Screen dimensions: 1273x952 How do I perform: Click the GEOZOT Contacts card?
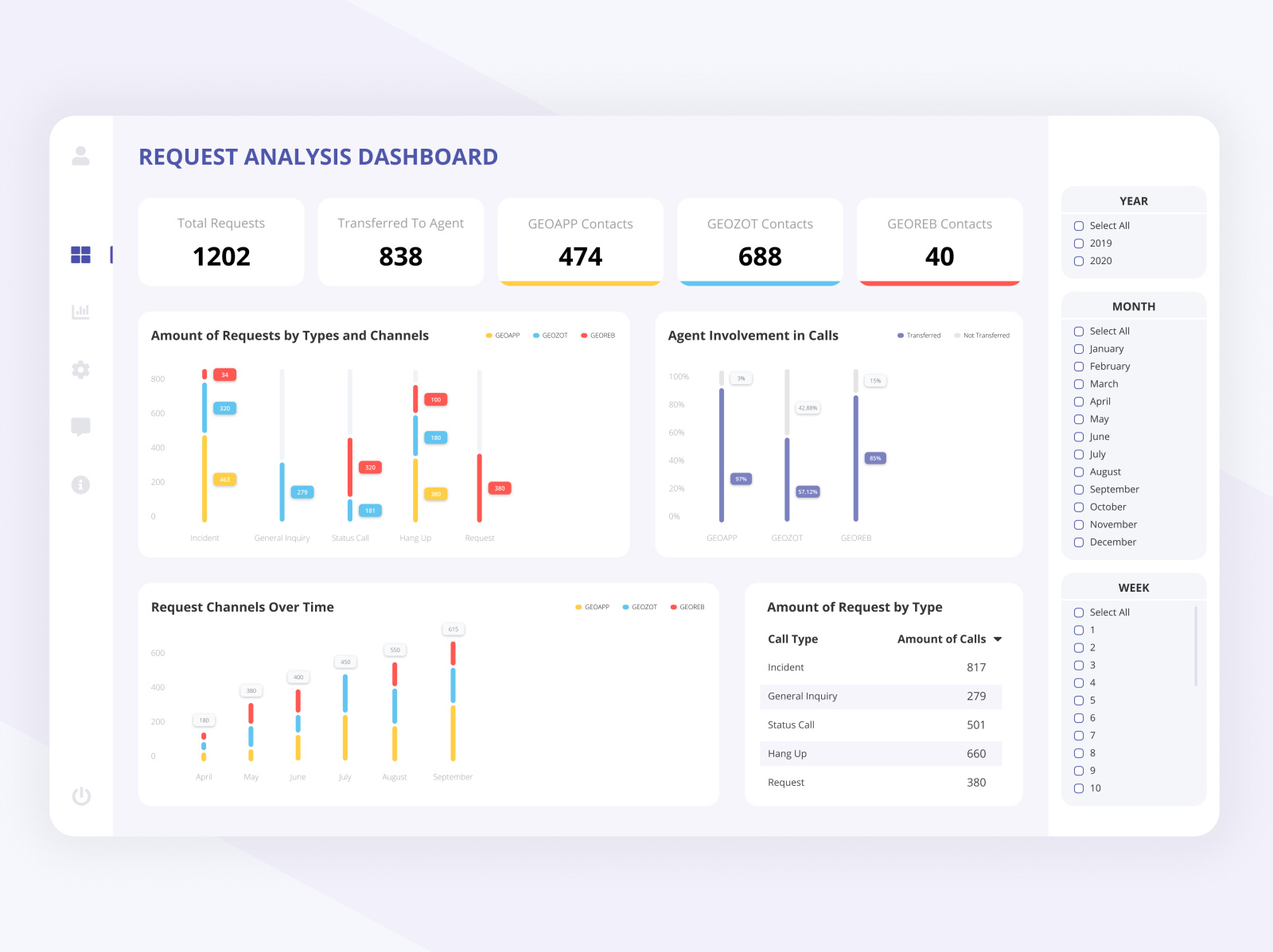[760, 241]
